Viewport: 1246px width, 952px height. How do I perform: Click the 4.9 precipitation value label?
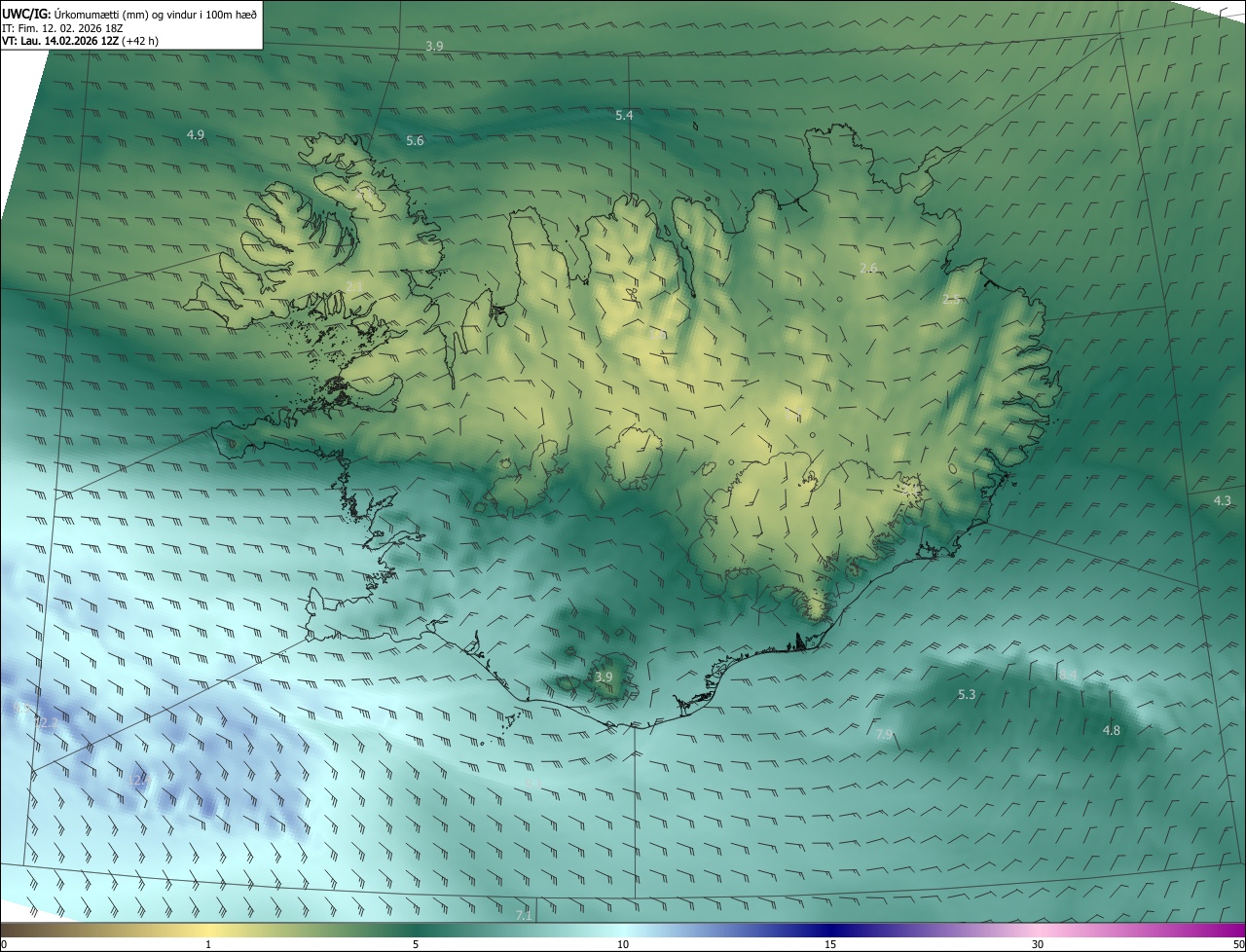[196, 134]
